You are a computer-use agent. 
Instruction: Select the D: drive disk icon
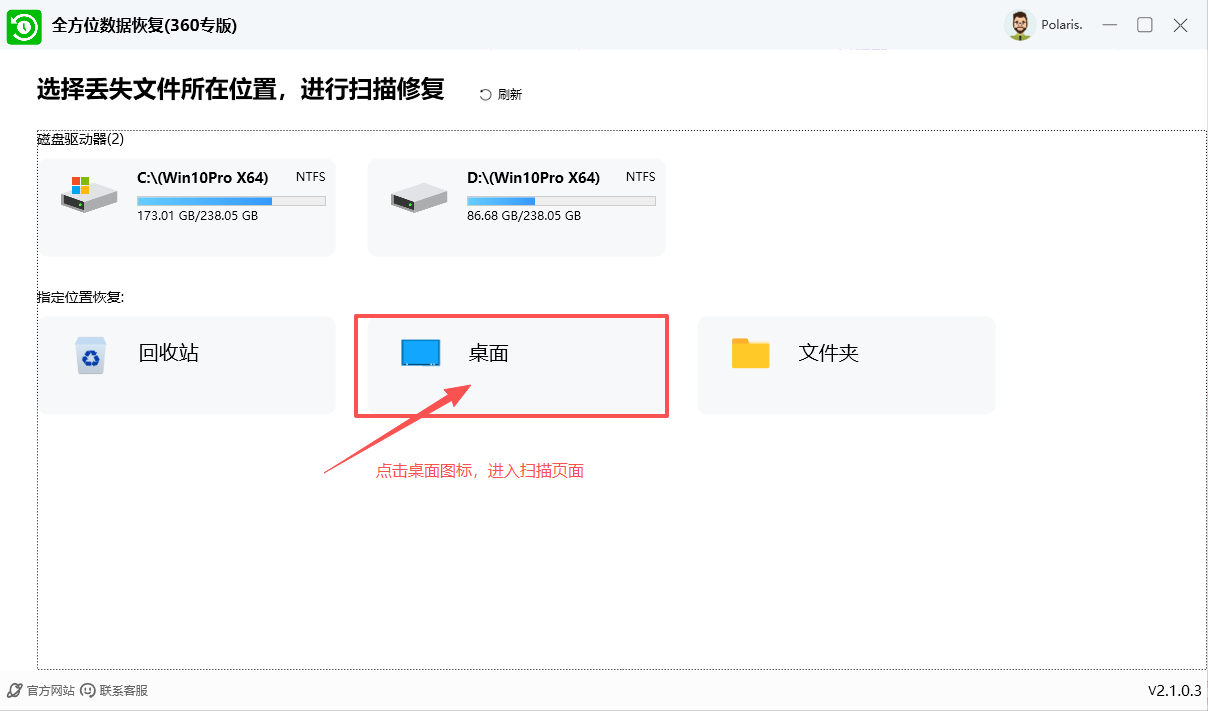418,196
